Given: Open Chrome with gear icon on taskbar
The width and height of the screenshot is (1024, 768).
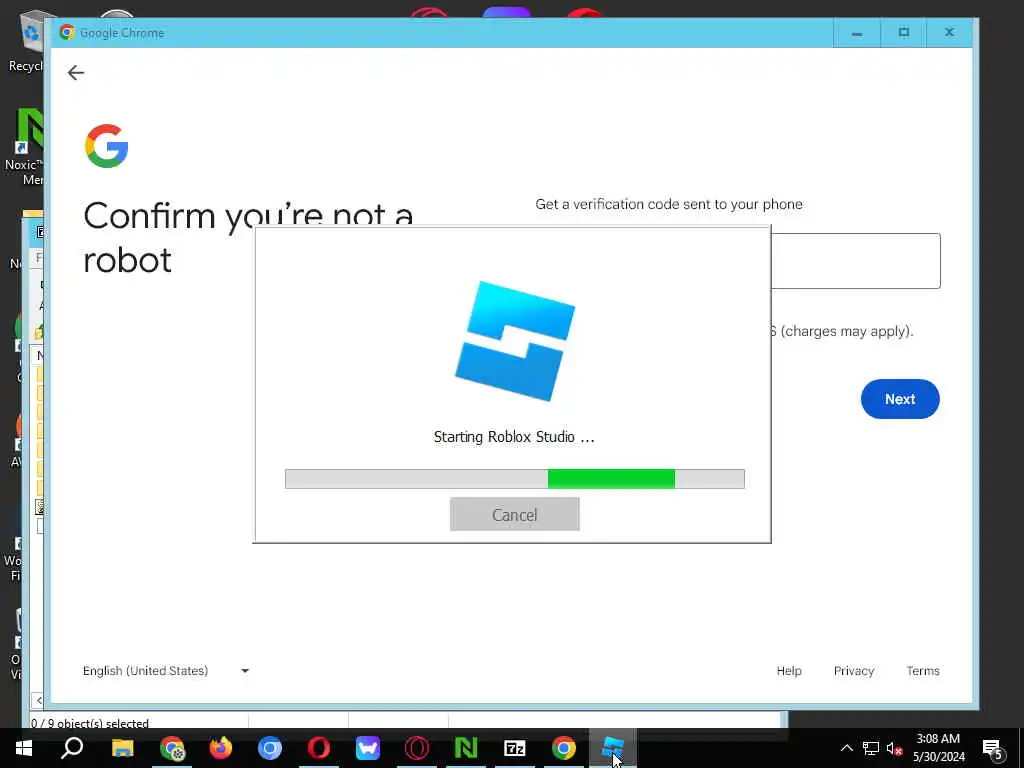Looking at the screenshot, I should pyautogui.click(x=172, y=748).
